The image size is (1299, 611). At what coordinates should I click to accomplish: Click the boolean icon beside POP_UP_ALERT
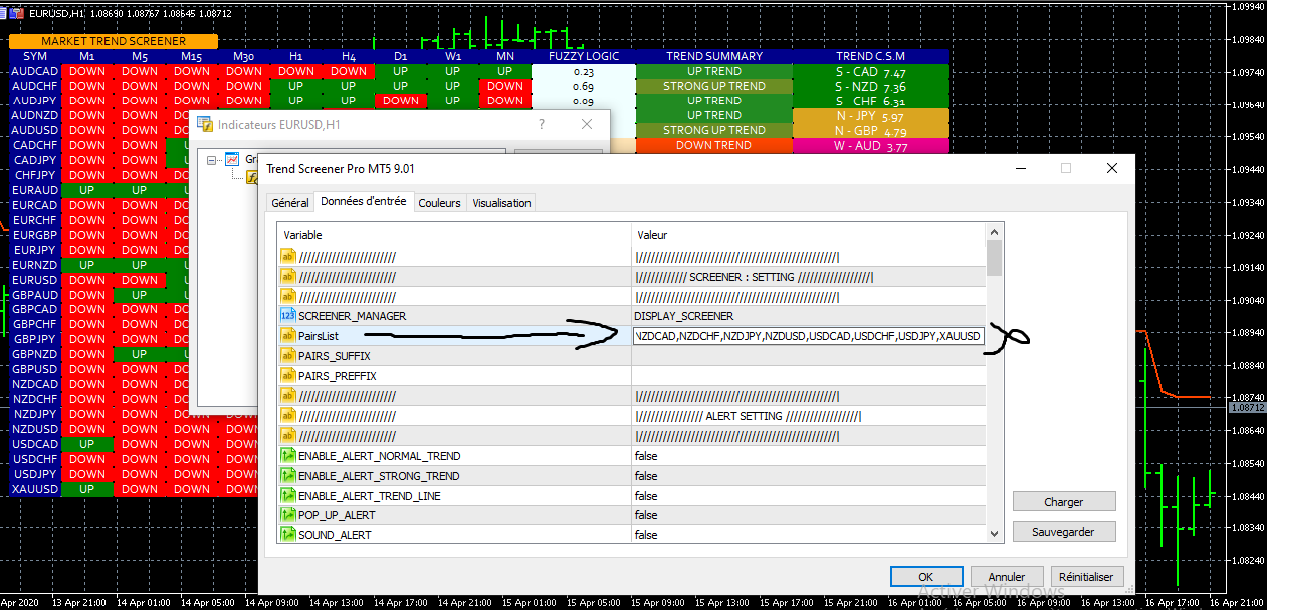click(287, 515)
